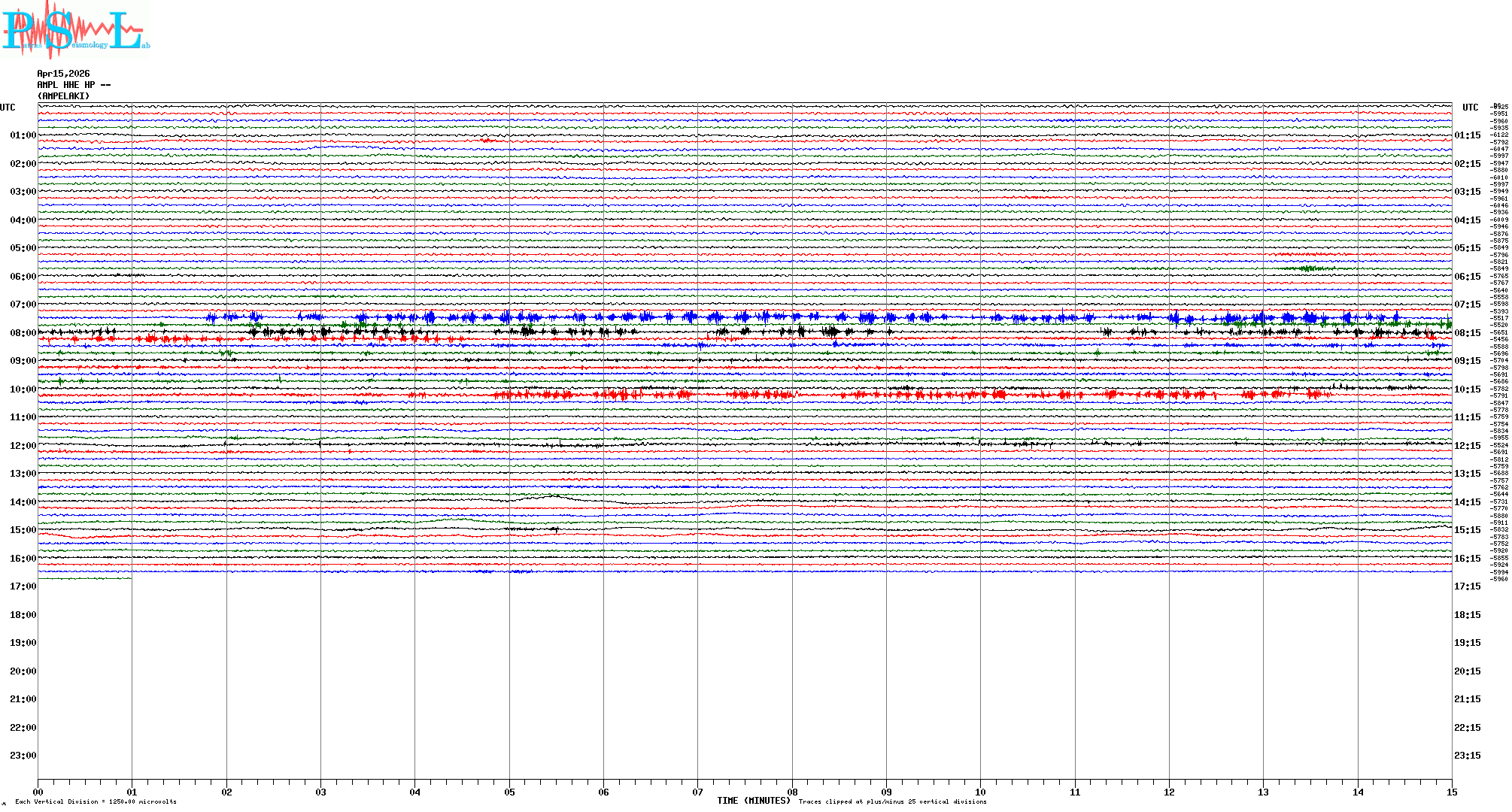Click the UTC label at top left
Viewport: 1512px width, 812px height.
point(8,108)
